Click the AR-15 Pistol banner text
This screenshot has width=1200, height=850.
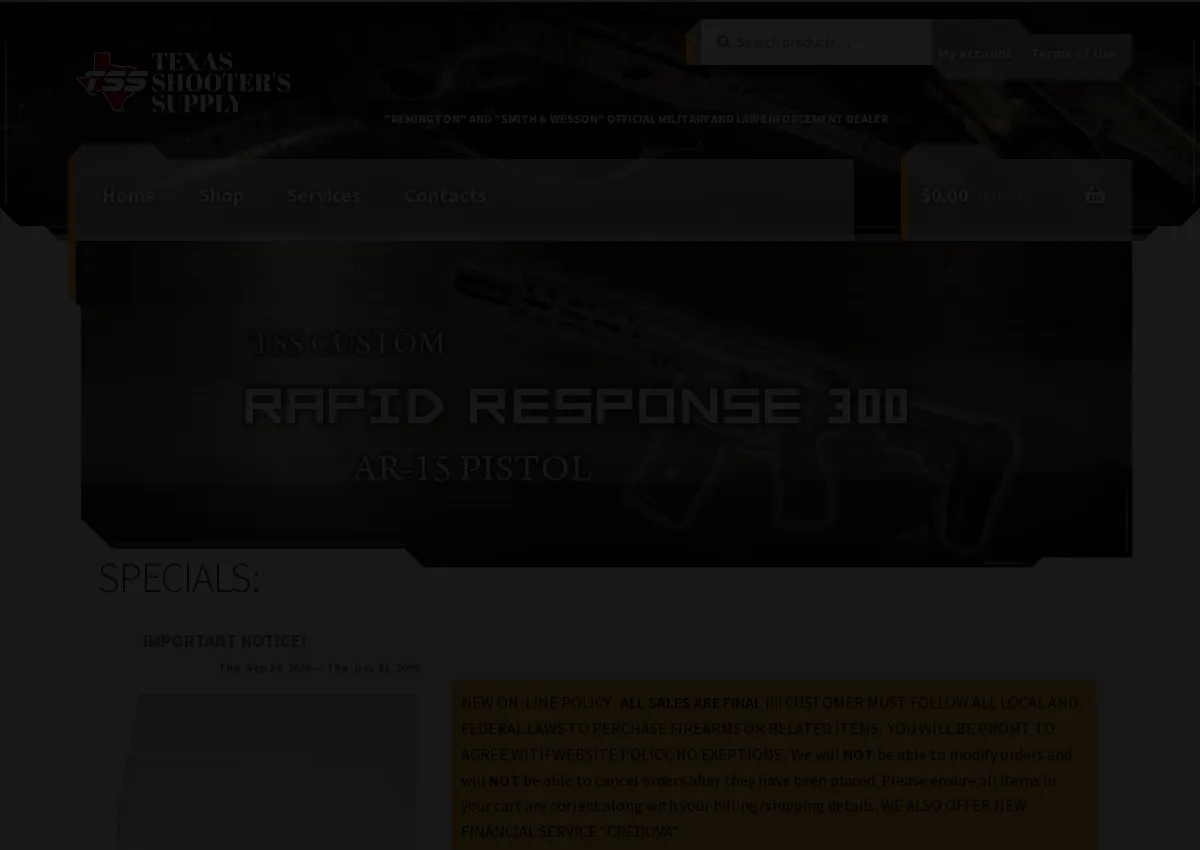(473, 468)
